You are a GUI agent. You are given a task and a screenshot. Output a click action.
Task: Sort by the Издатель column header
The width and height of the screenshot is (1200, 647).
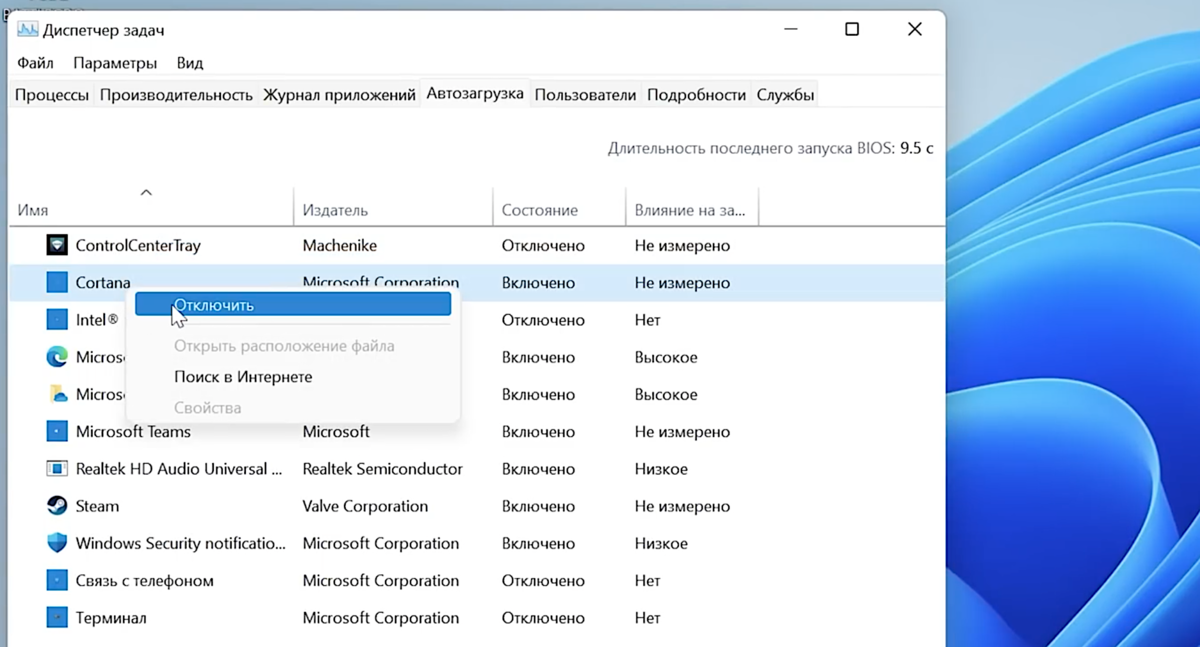pyautogui.click(x=393, y=210)
